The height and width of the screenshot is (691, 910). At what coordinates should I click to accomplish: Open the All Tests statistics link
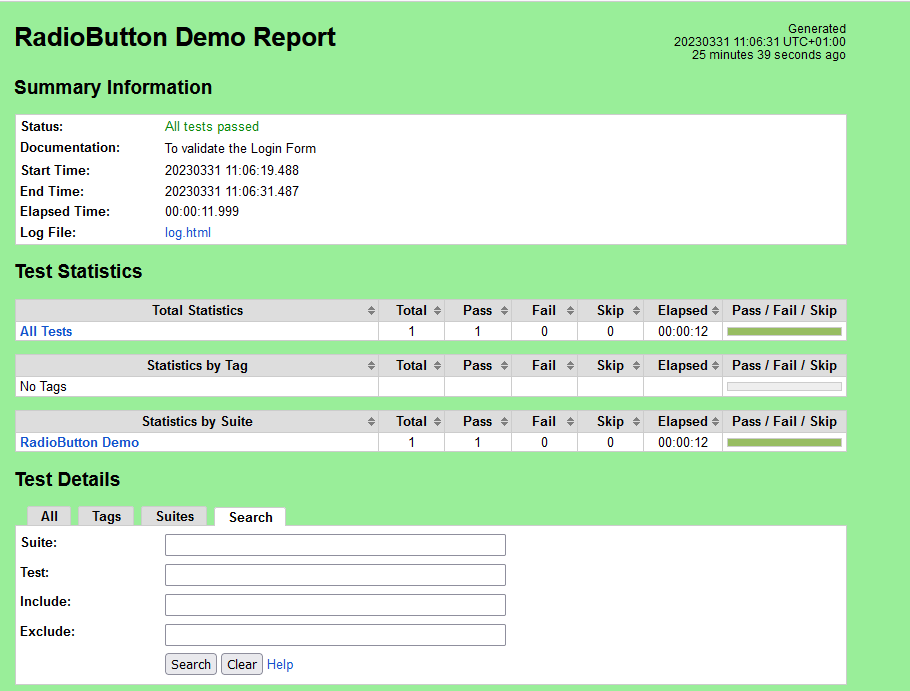coord(46,331)
